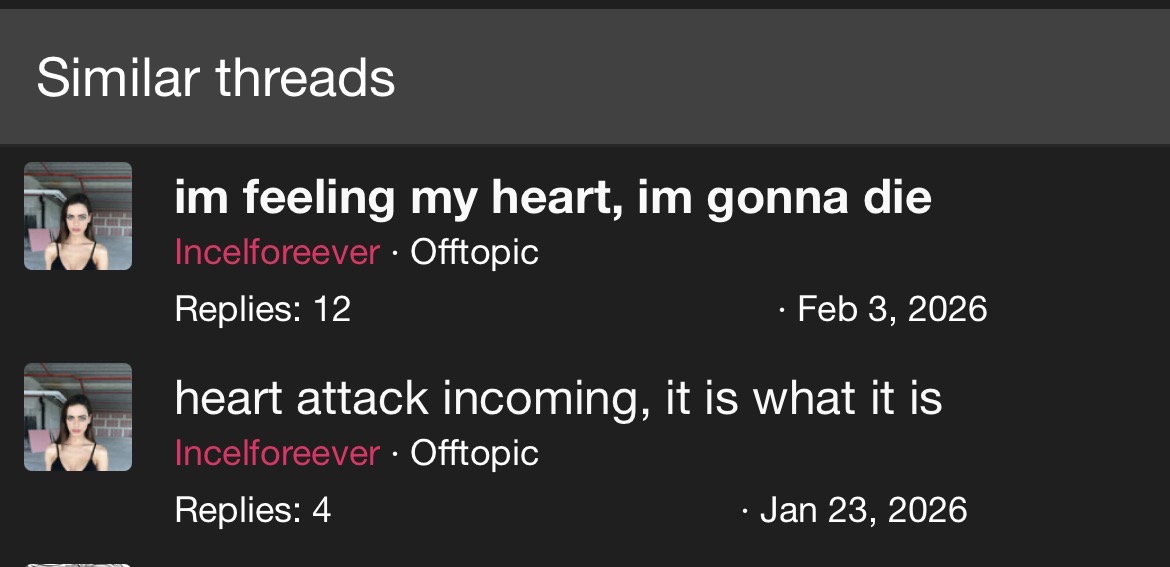Click the dot between Incelforeever and Offtopic, first thread

pos(395,253)
